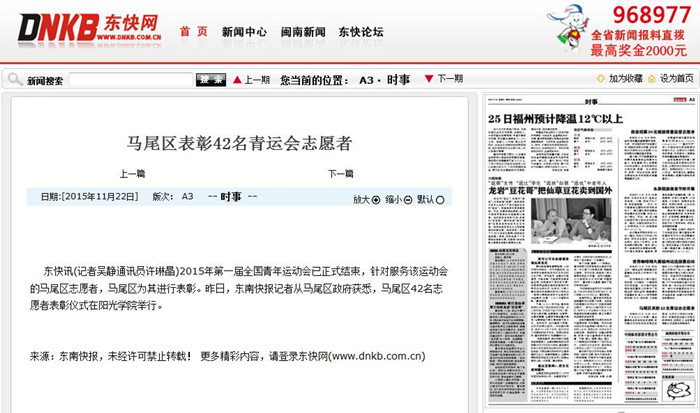This screenshot has height=413, width=700.
Task: Click article title 马尾区表彰42名青运会志愿者
Action: coord(239,143)
